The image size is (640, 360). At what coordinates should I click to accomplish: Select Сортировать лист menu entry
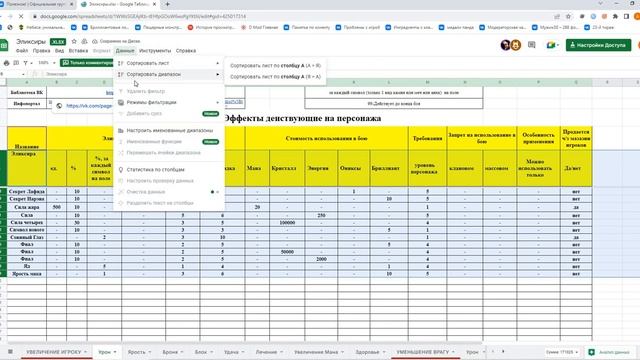click(169, 63)
